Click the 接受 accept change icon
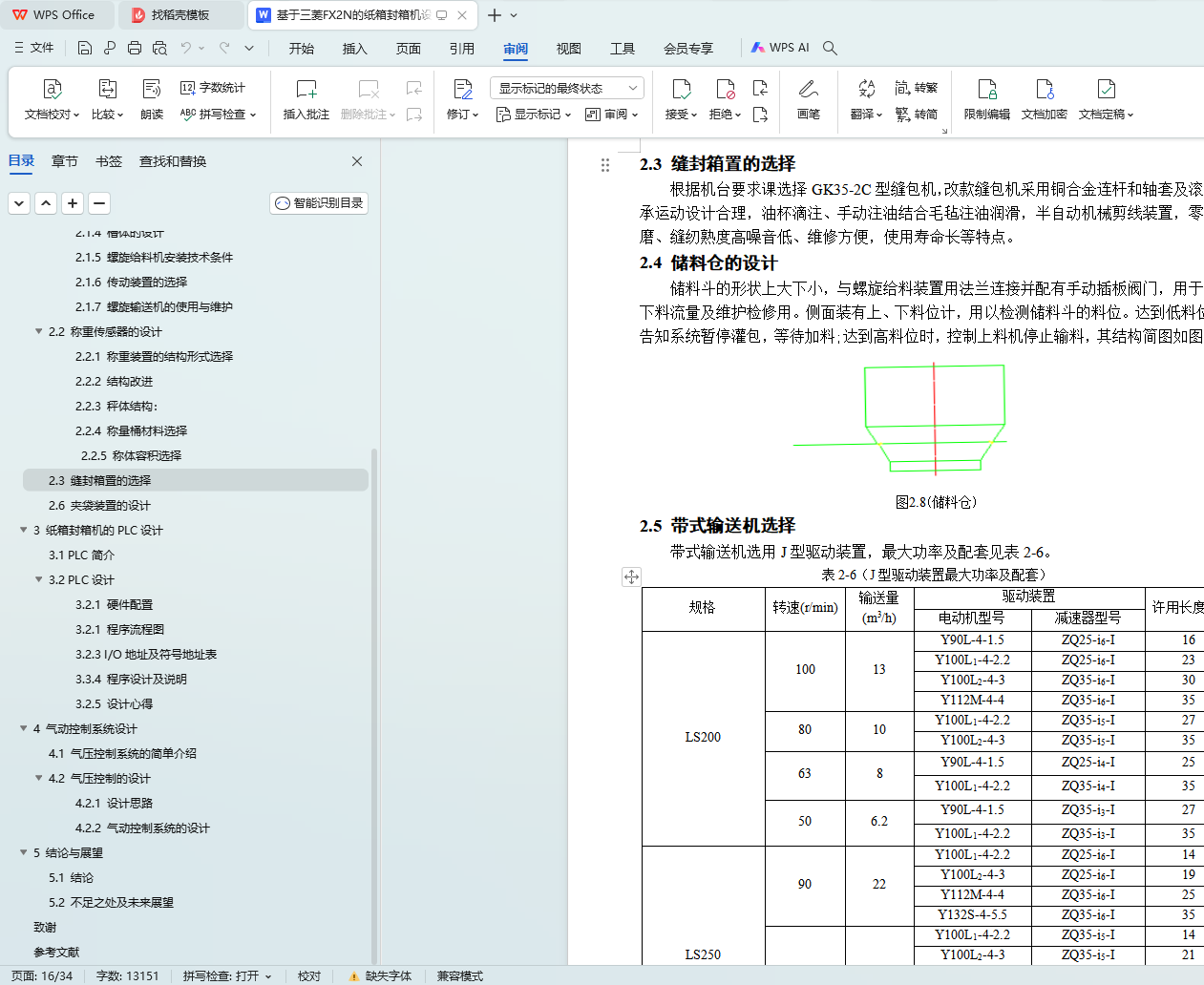Image resolution: width=1204 pixels, height=985 pixels. (682, 89)
